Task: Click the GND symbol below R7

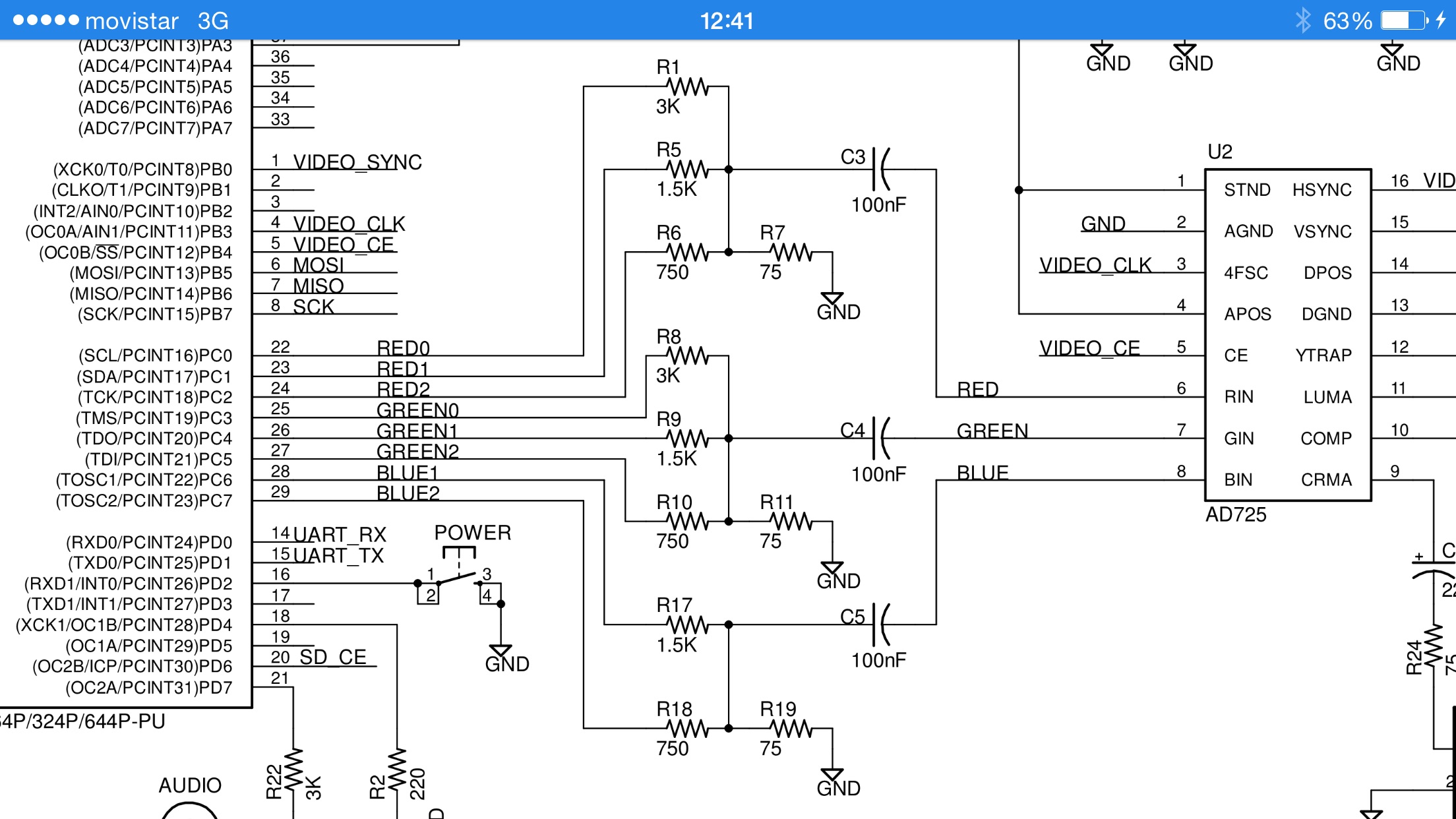Action: [x=833, y=300]
